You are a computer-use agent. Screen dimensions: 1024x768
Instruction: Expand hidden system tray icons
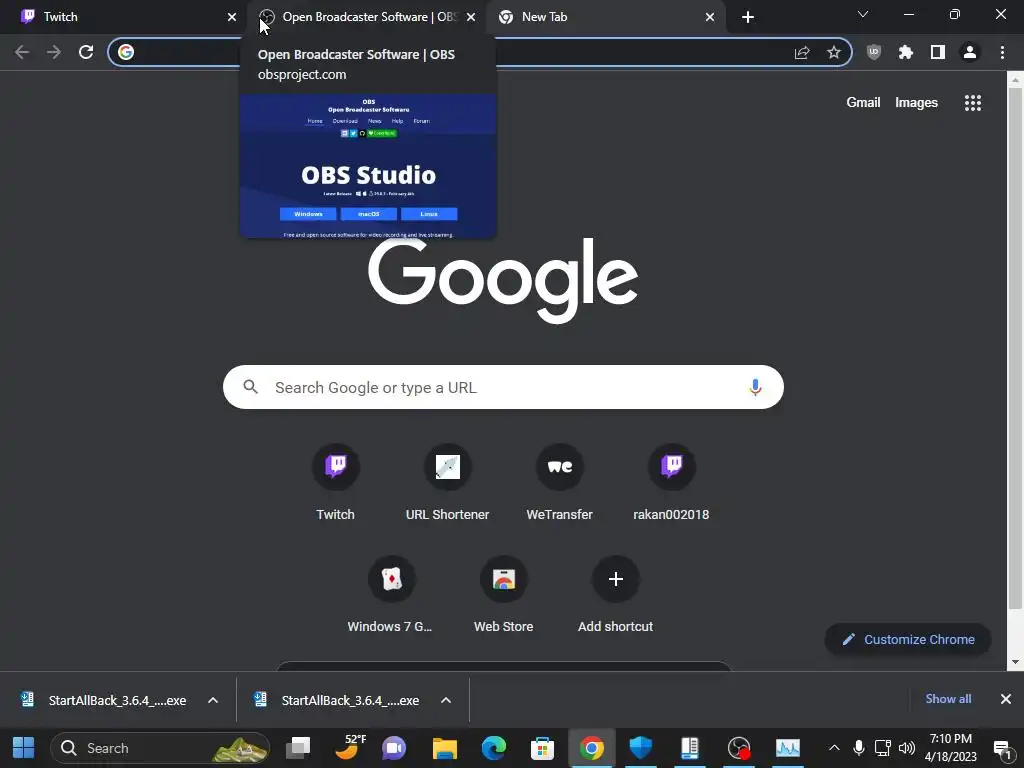[834, 748]
